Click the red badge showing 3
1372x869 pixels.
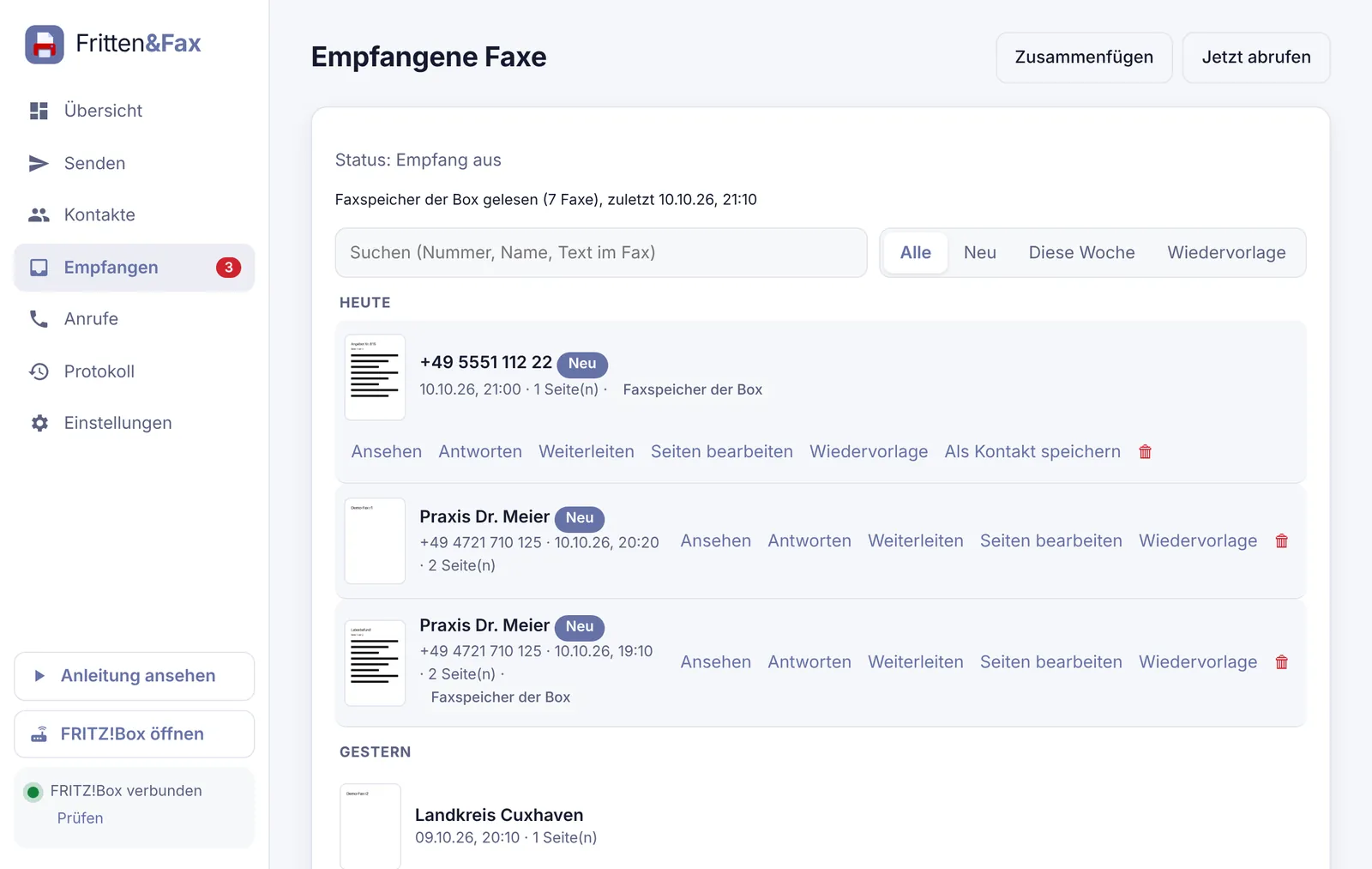point(228,268)
